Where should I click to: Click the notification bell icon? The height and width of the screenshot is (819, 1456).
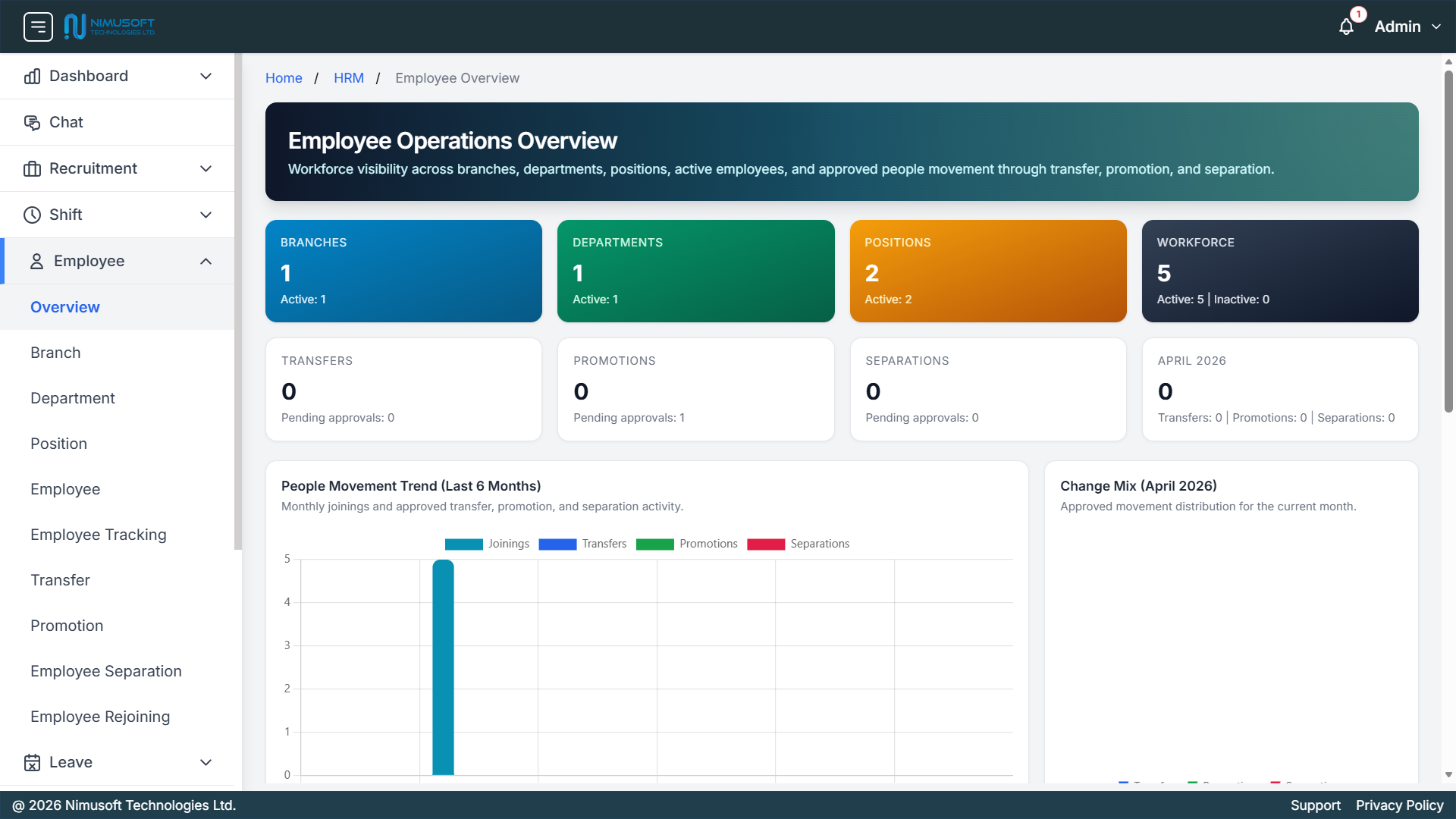[x=1347, y=27]
